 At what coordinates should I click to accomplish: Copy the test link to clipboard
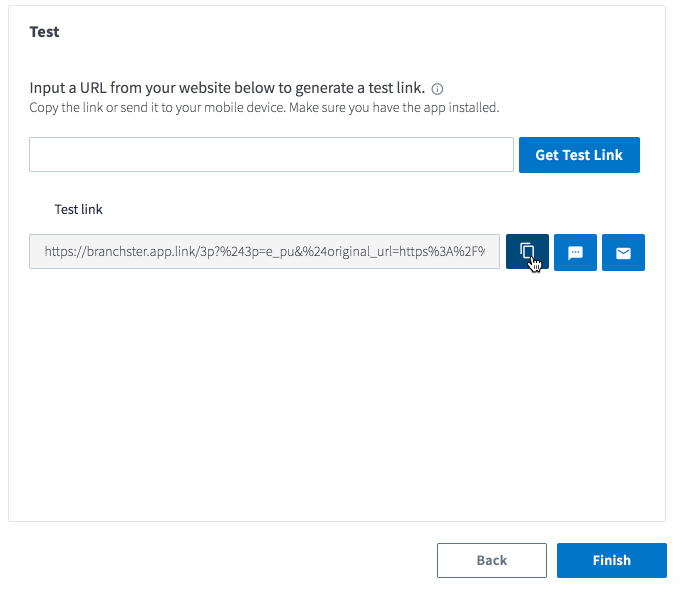[527, 252]
